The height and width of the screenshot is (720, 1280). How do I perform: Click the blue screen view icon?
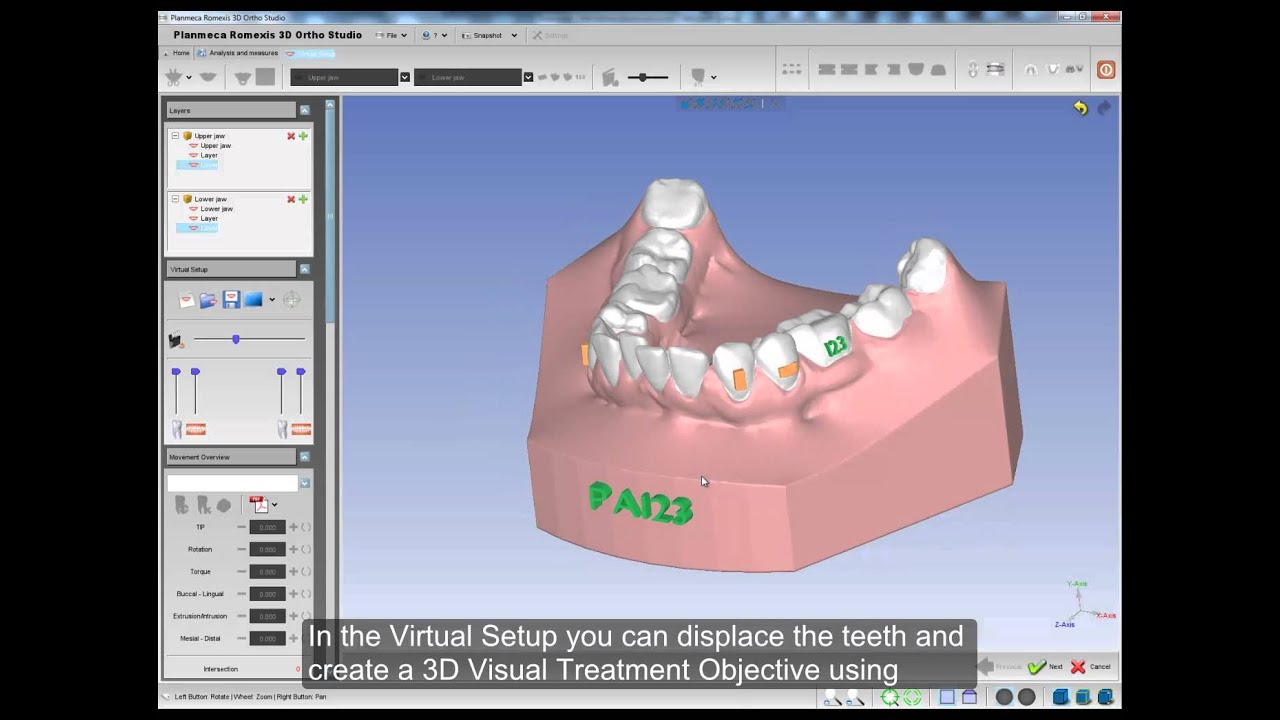pos(253,299)
